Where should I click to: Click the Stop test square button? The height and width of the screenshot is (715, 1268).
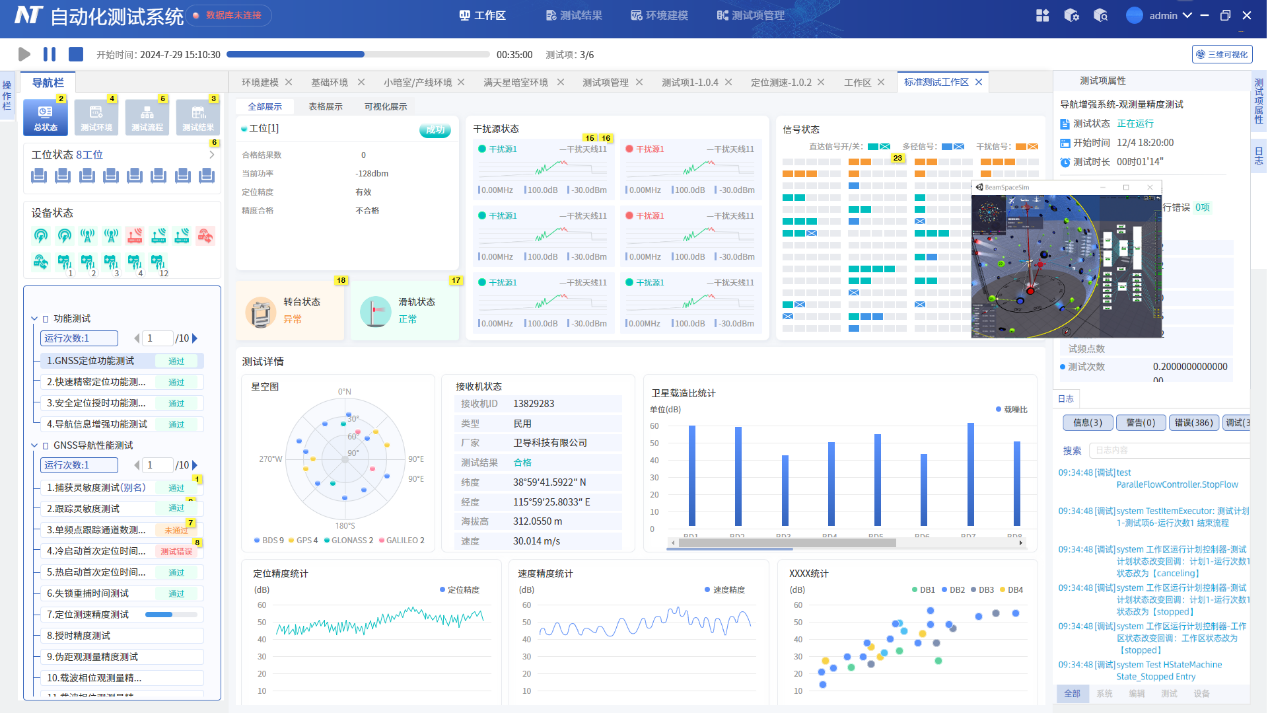point(76,54)
